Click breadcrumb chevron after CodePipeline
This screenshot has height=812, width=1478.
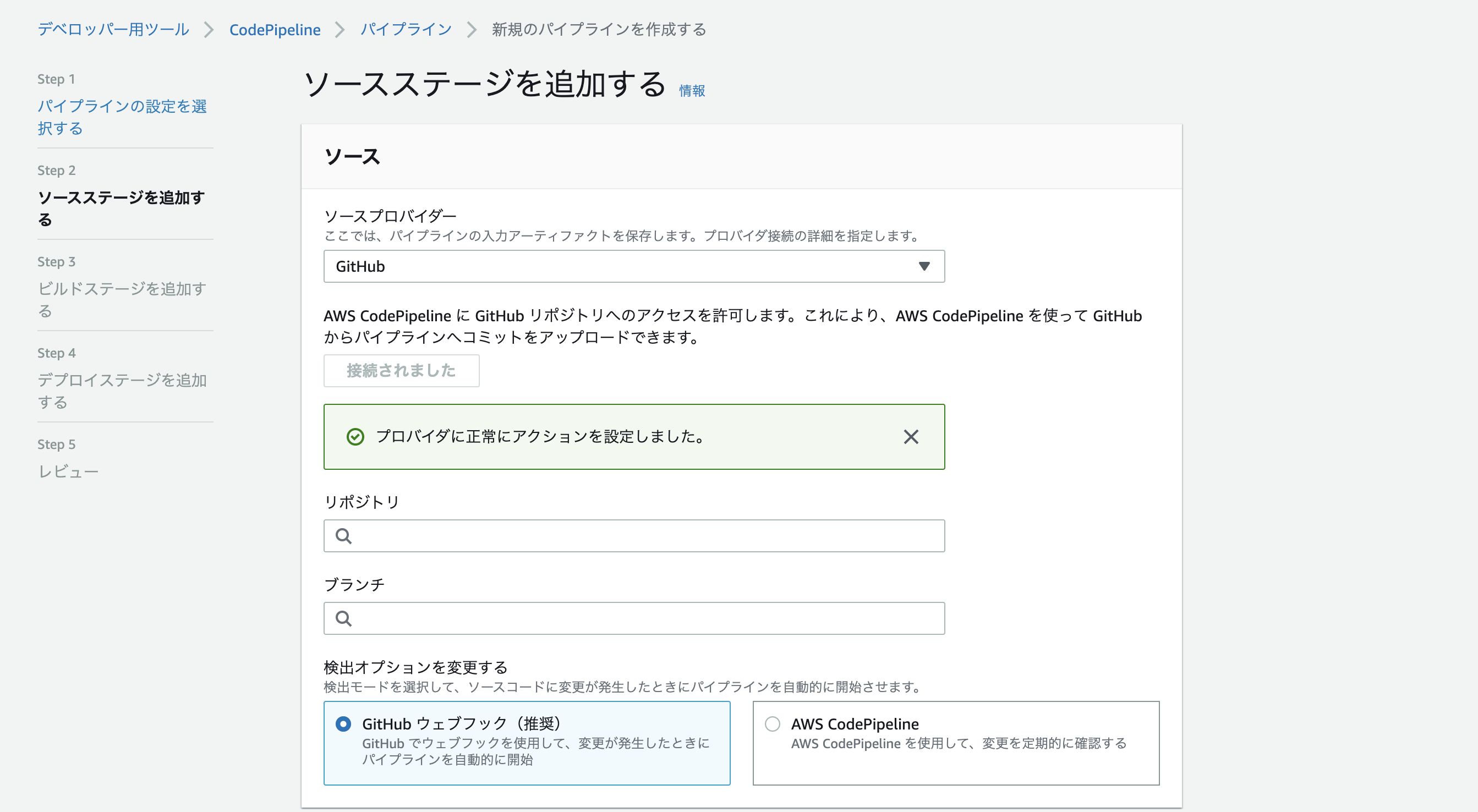pos(340,30)
